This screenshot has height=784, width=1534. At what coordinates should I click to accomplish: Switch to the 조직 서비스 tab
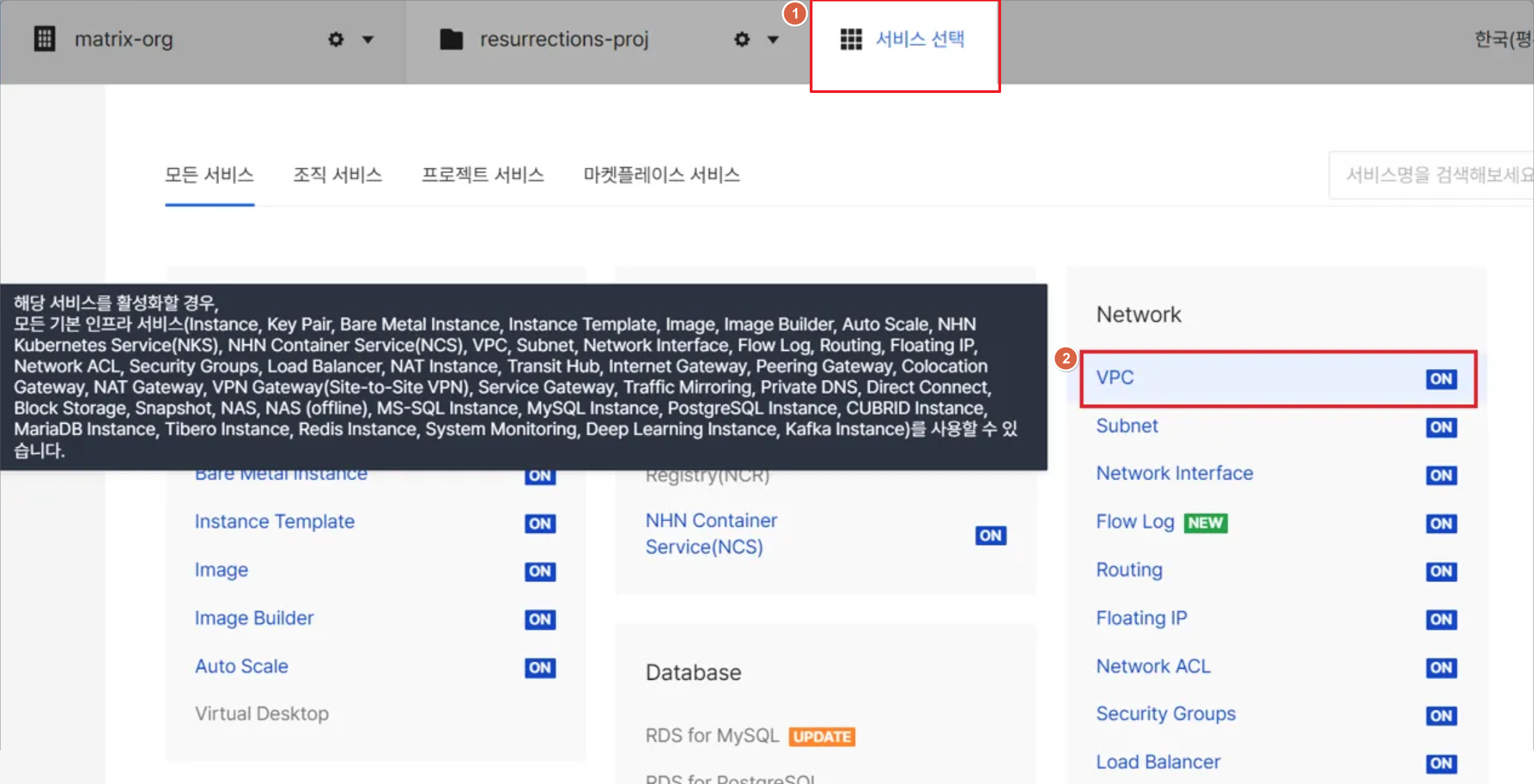tap(338, 175)
